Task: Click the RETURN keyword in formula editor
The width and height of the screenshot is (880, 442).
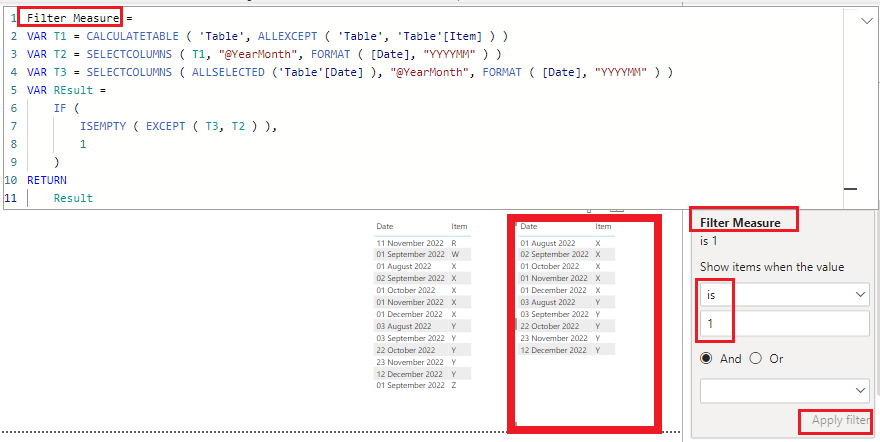Action: tap(47, 180)
